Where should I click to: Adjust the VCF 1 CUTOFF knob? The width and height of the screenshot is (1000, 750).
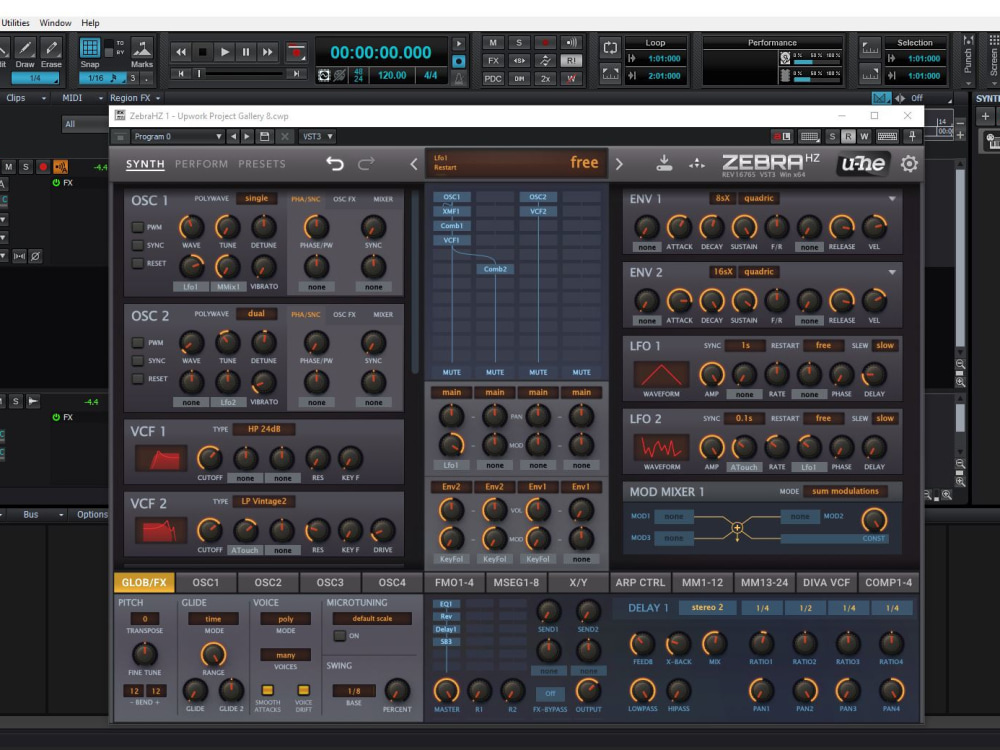209,458
